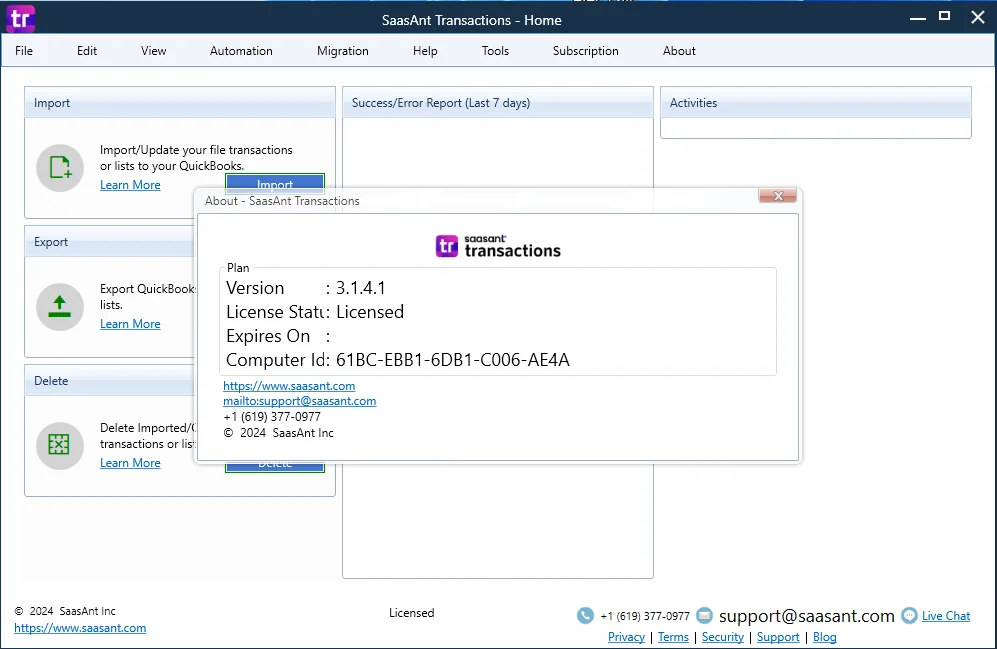
Task: Click the SaasAnt tr logo in title bar
Action: click(20, 19)
